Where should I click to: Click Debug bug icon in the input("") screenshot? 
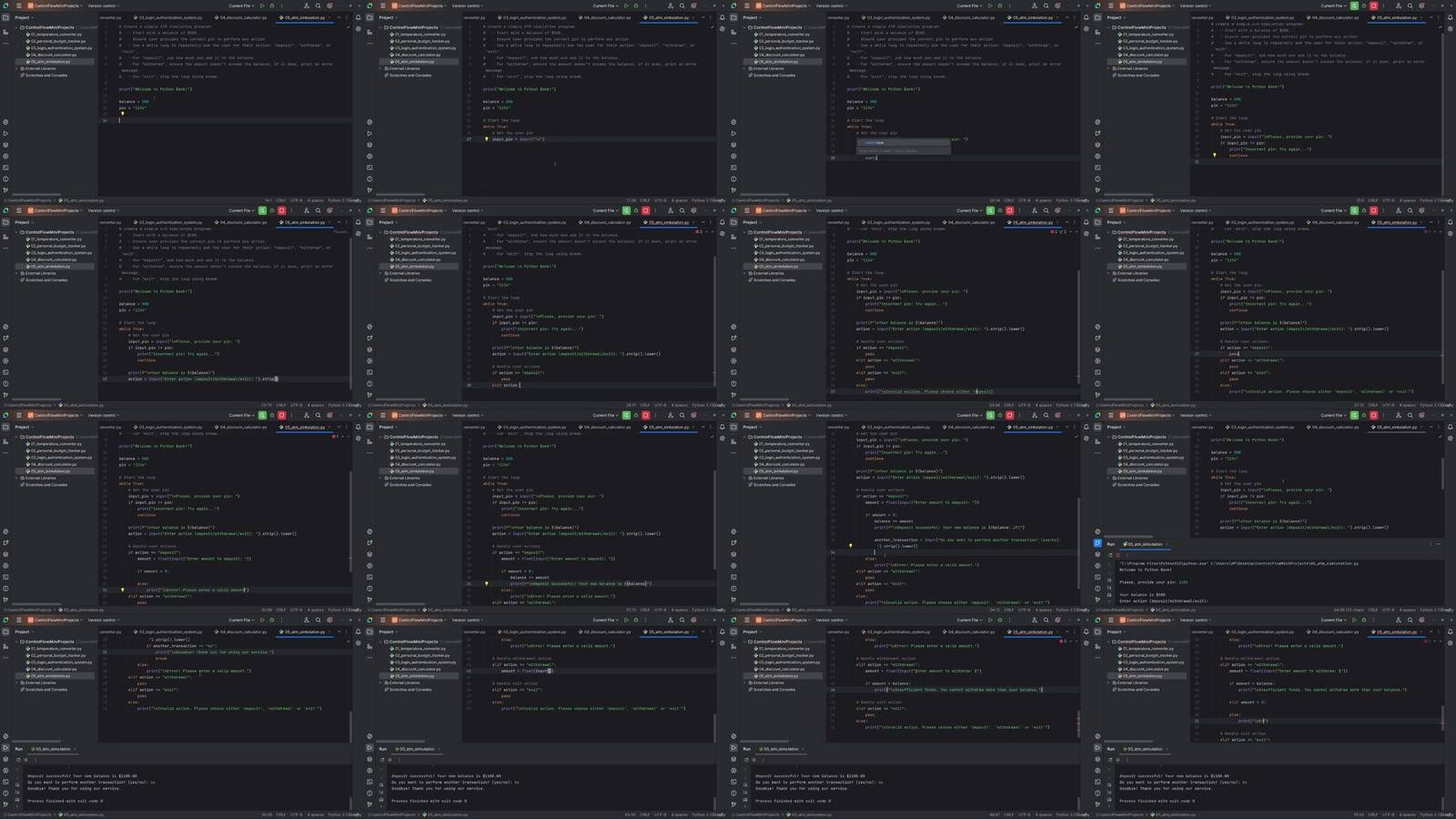click(635, 5)
